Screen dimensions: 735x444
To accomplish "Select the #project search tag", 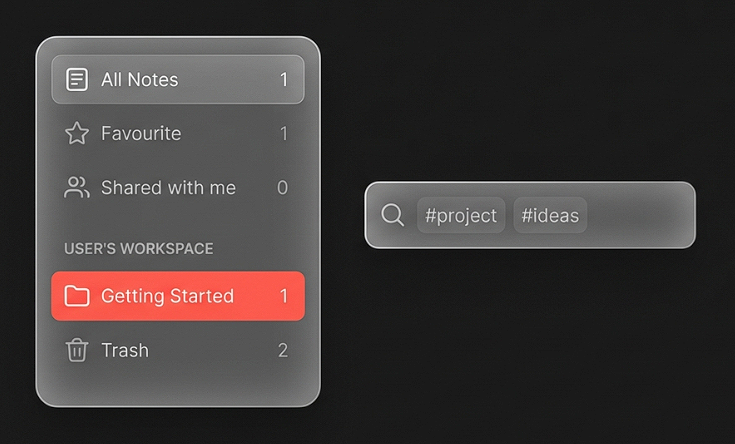I will [x=461, y=215].
